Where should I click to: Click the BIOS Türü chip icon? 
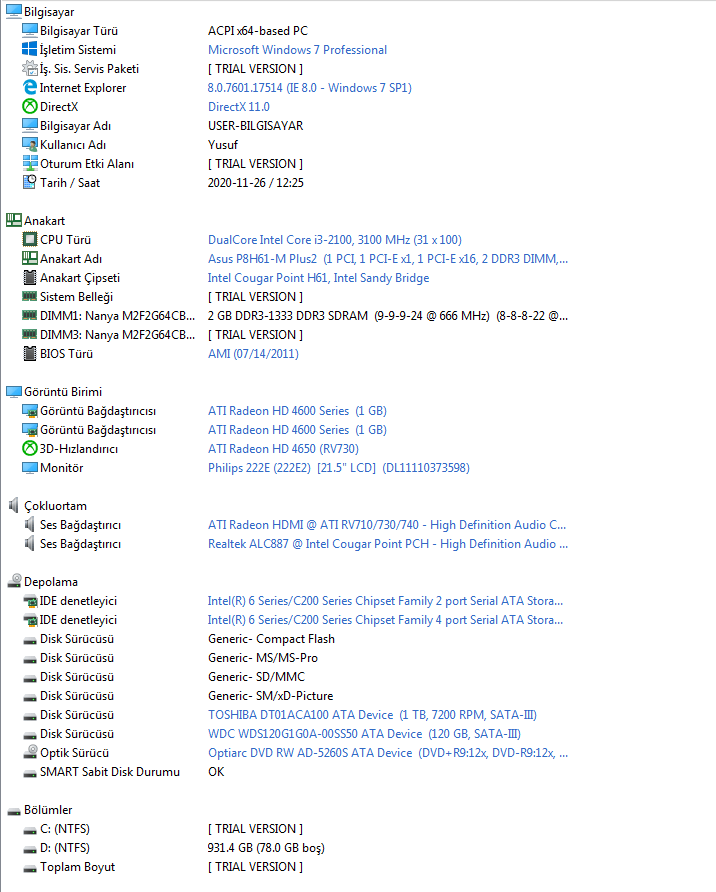[x=30, y=353]
